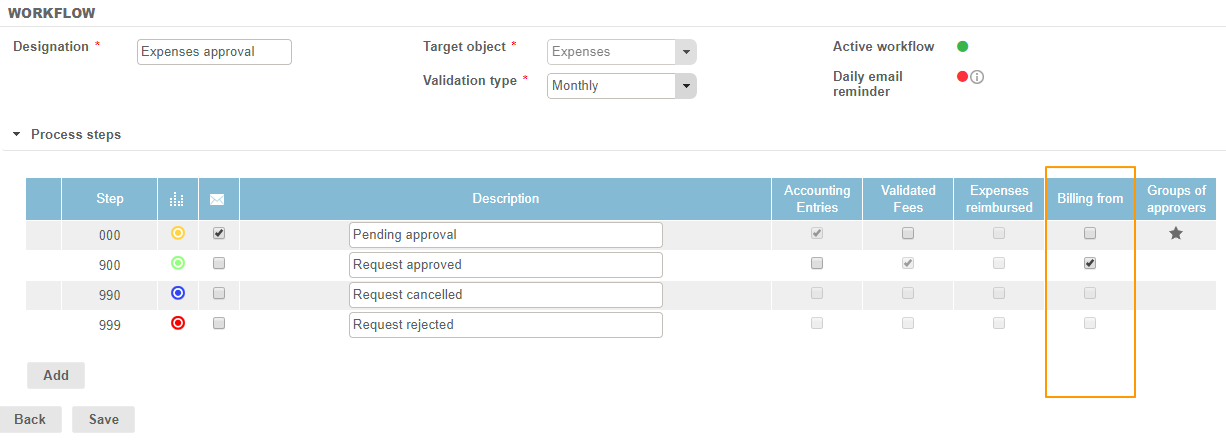
Task: Click the star icon in Groups of approvers
Action: [1176, 233]
